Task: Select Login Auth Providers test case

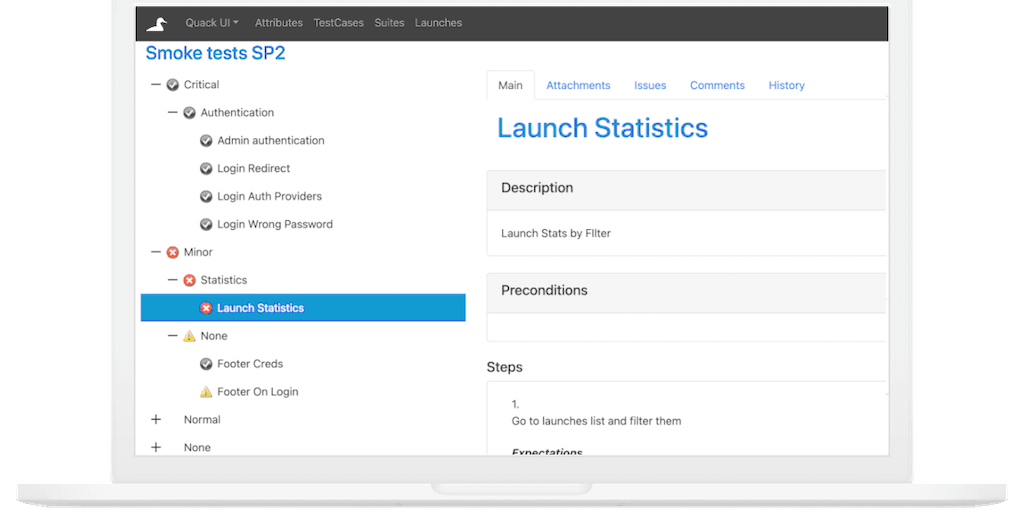Action: (269, 197)
